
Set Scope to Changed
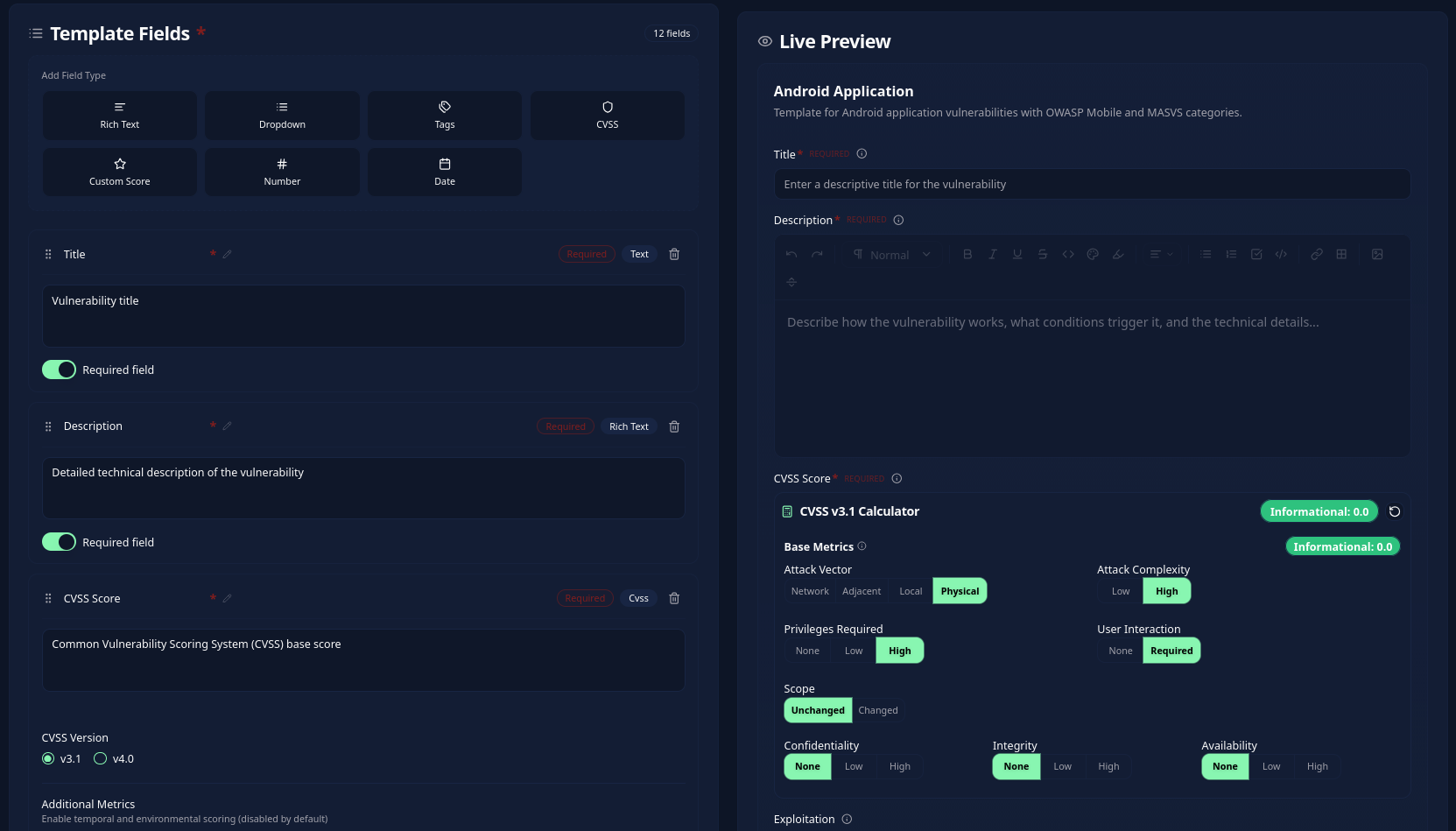pyautogui.click(x=878, y=710)
